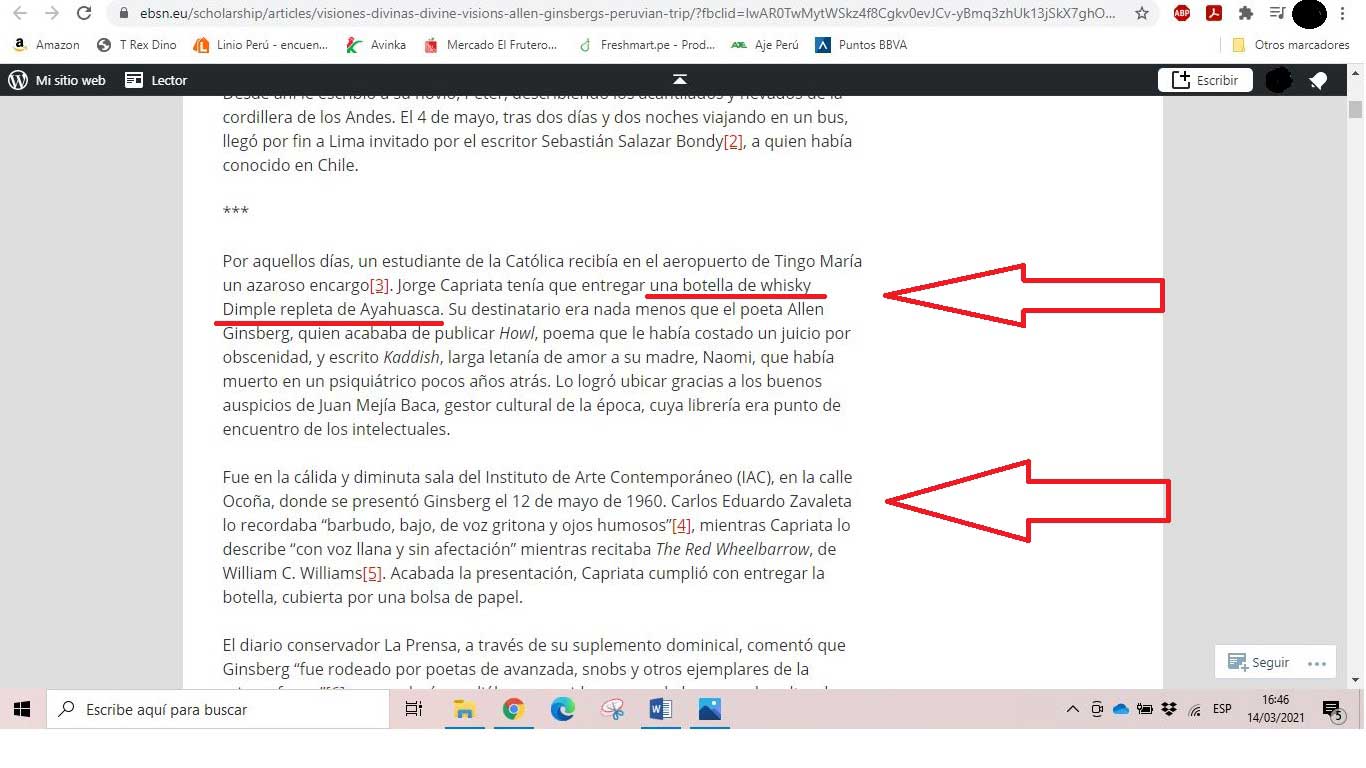Expand the Otros marcadores bookmarks folder

coord(1290,45)
